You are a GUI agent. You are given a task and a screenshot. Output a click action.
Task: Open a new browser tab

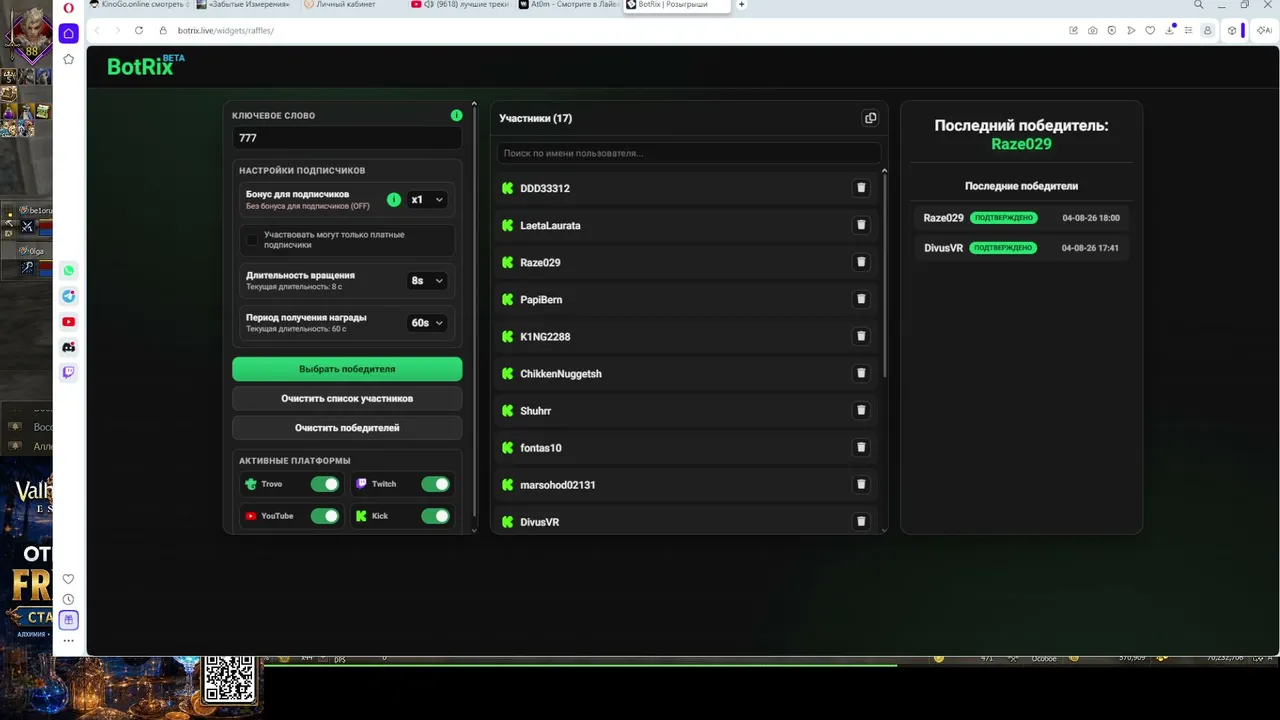pyautogui.click(x=741, y=5)
